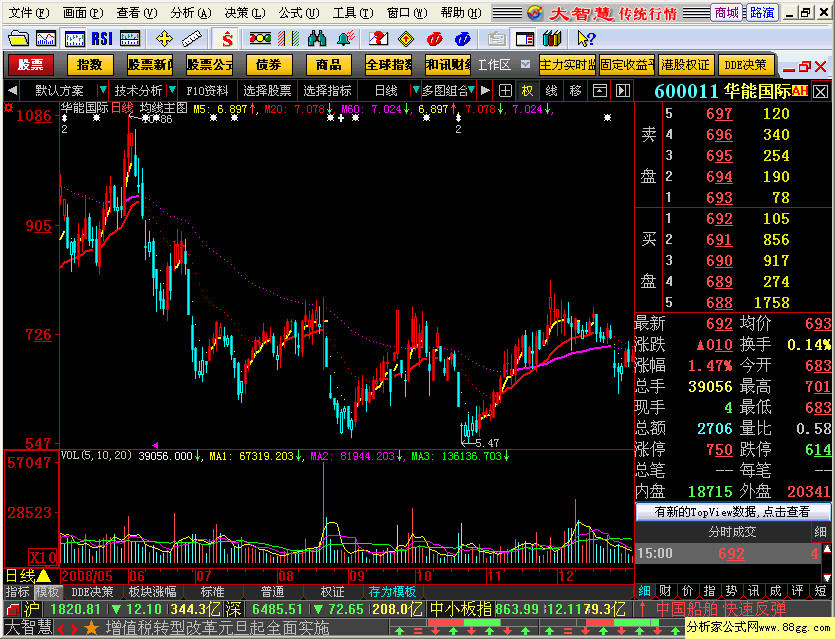Select the DDE决策 template tab below chart
Image resolution: width=835 pixels, height=639 pixels.
[x=92, y=592]
